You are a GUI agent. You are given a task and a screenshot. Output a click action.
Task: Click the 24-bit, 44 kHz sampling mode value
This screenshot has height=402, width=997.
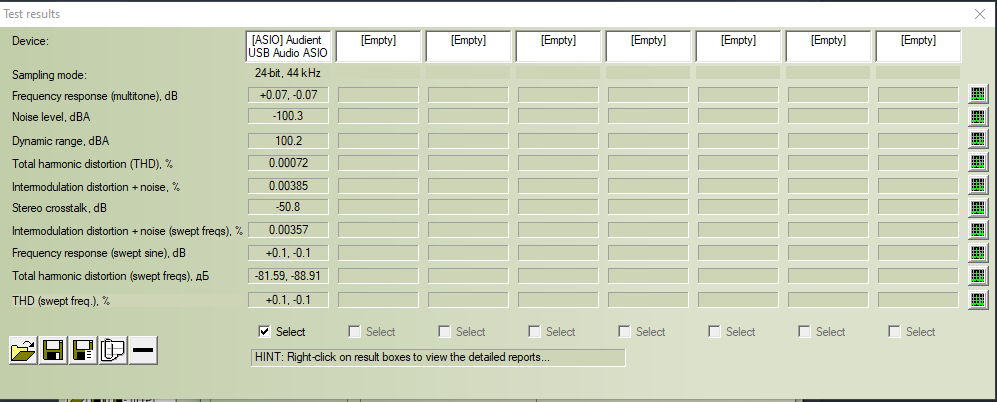[288, 73]
